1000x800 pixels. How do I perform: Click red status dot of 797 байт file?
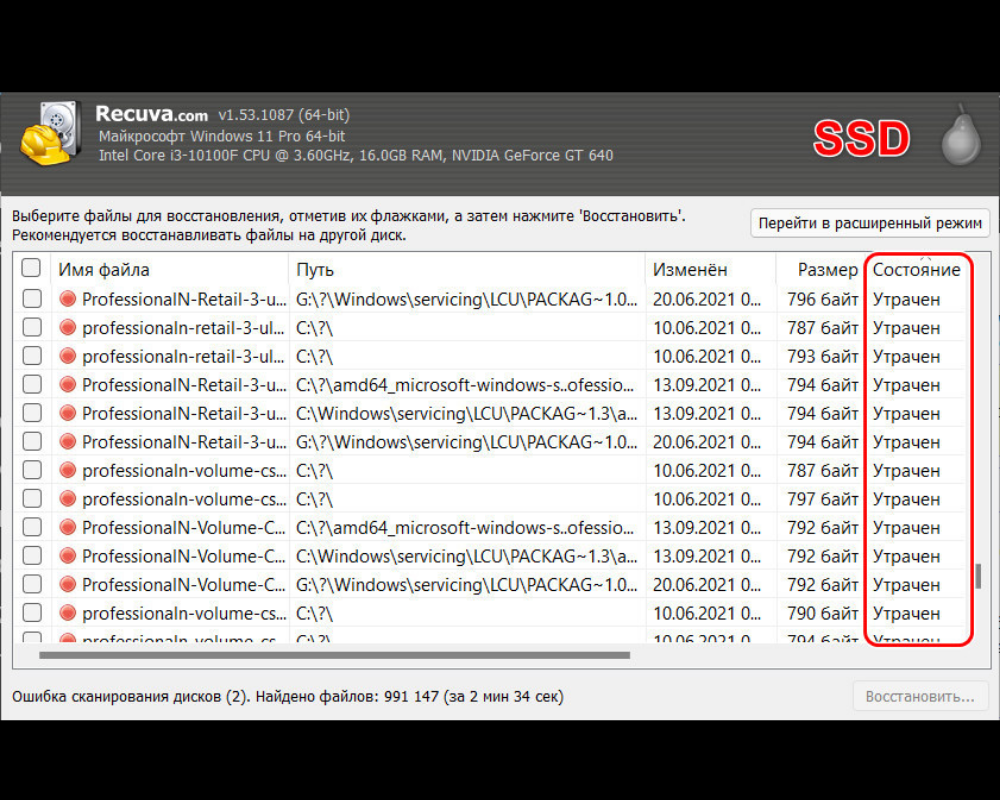pyautogui.click(x=68, y=499)
